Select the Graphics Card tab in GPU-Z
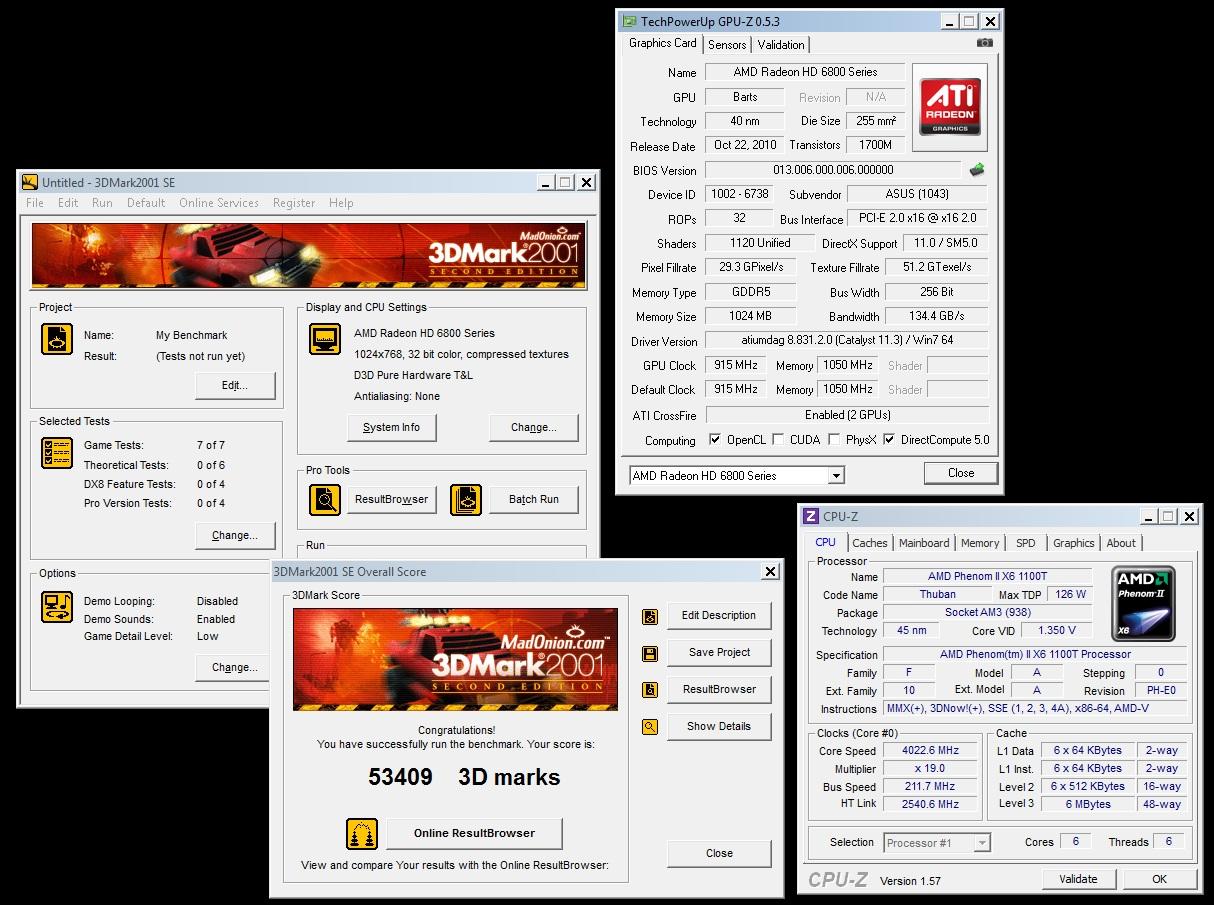The image size is (1214, 905). [x=663, y=43]
